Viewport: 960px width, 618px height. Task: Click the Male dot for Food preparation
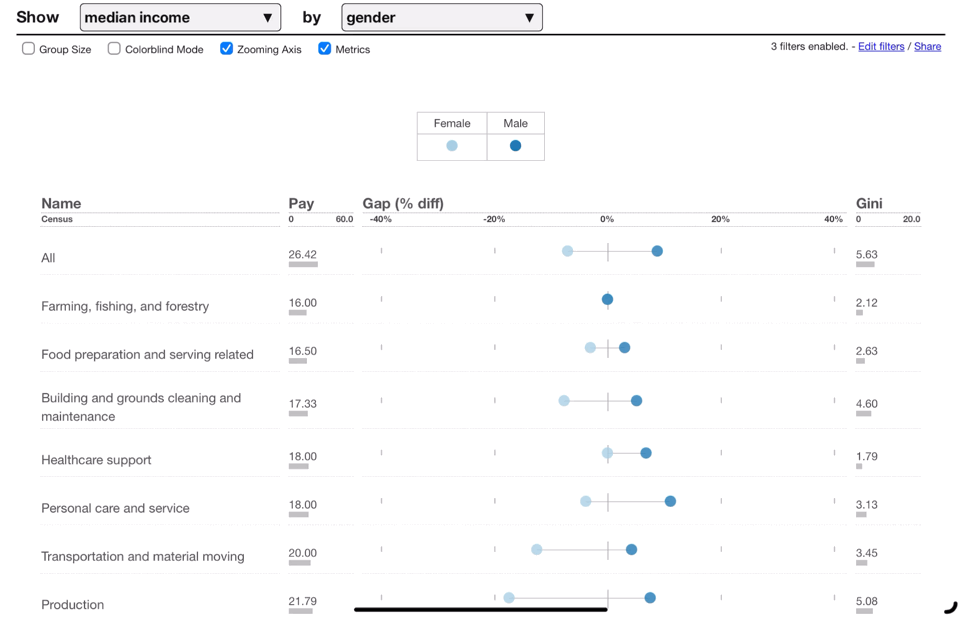[x=624, y=347]
